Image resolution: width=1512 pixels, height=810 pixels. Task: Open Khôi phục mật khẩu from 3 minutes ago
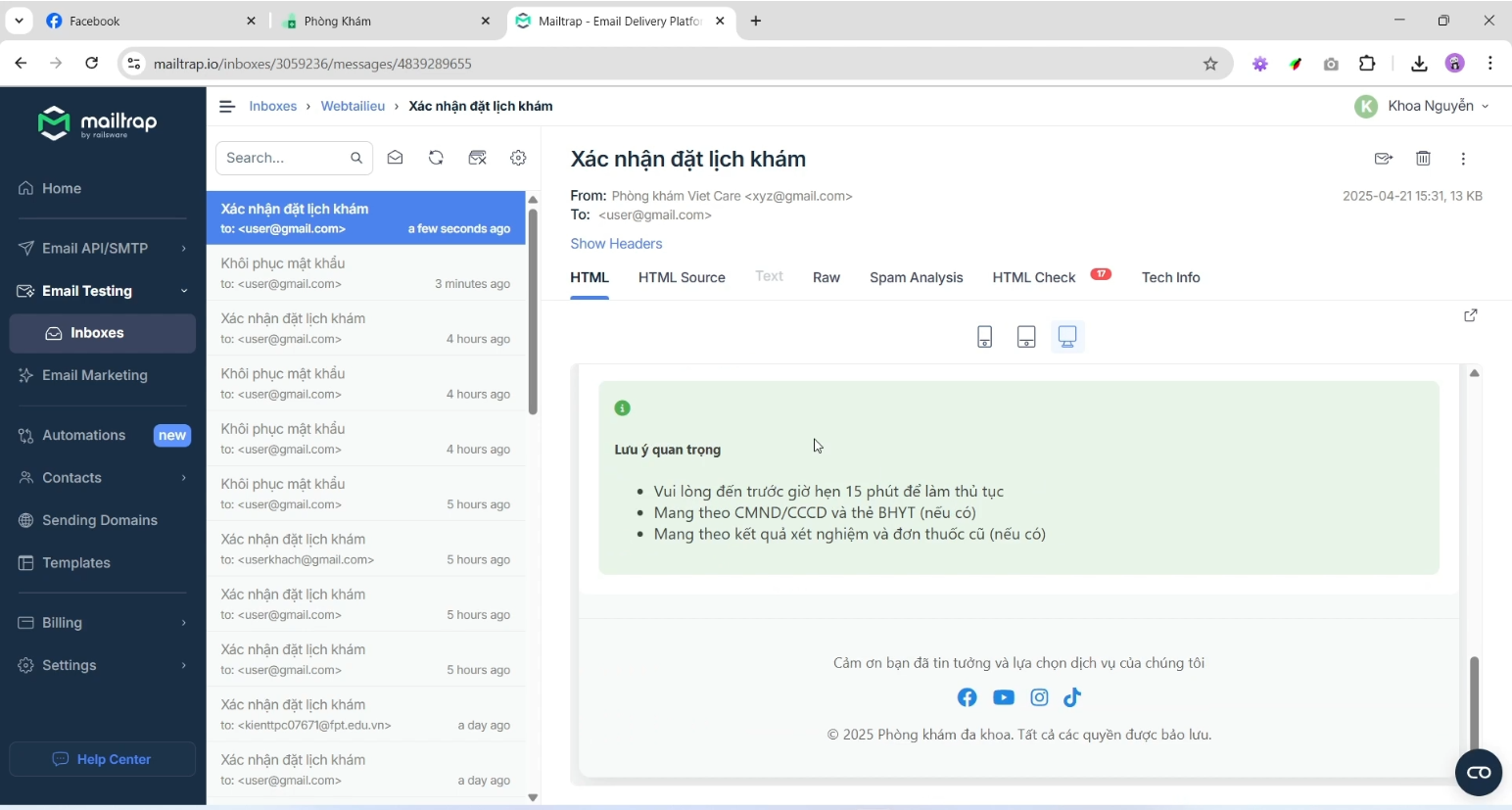[366, 272]
